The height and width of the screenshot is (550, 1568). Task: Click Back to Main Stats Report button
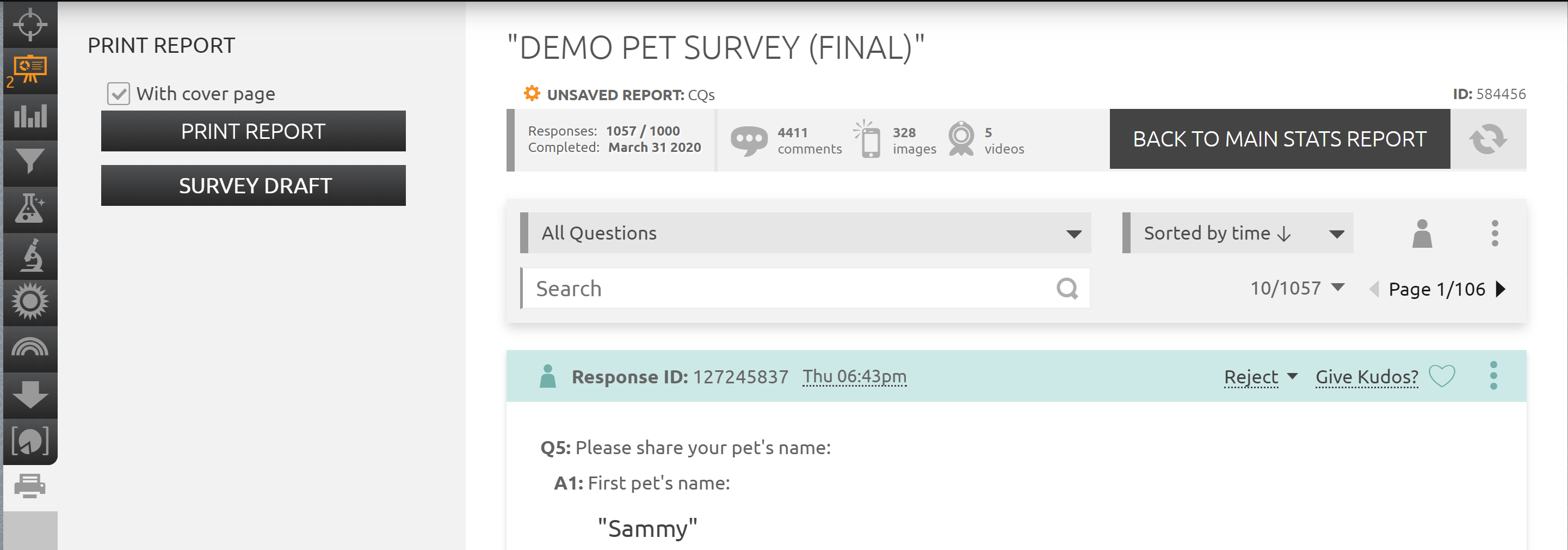1279,139
